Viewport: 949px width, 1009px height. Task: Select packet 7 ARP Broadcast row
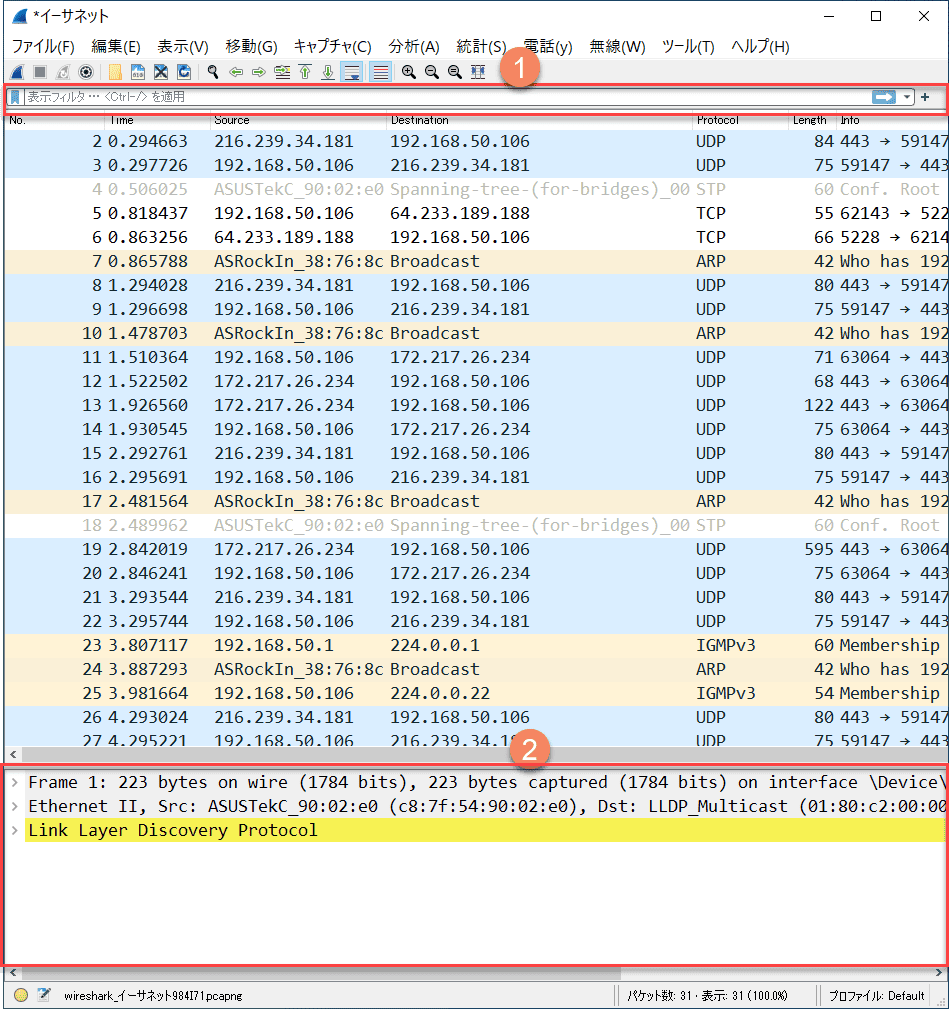pos(476,262)
